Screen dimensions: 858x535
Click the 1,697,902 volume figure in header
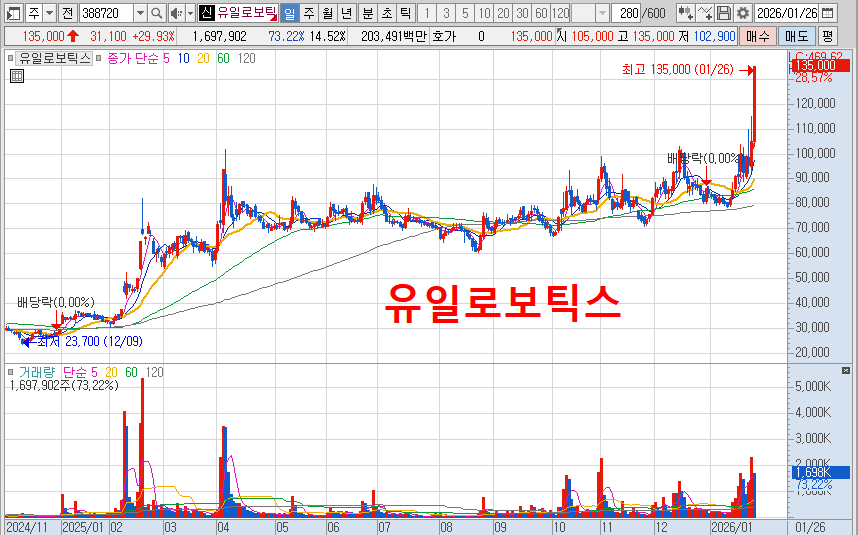[x=219, y=37]
